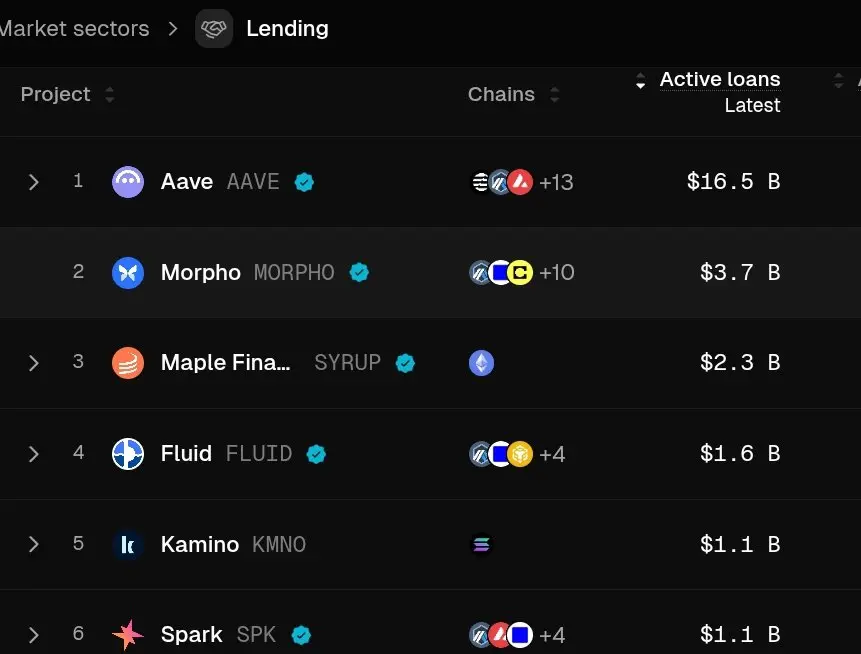Screen dimensions: 861x654
Task: Open the Morpho project name link
Action: (200, 272)
